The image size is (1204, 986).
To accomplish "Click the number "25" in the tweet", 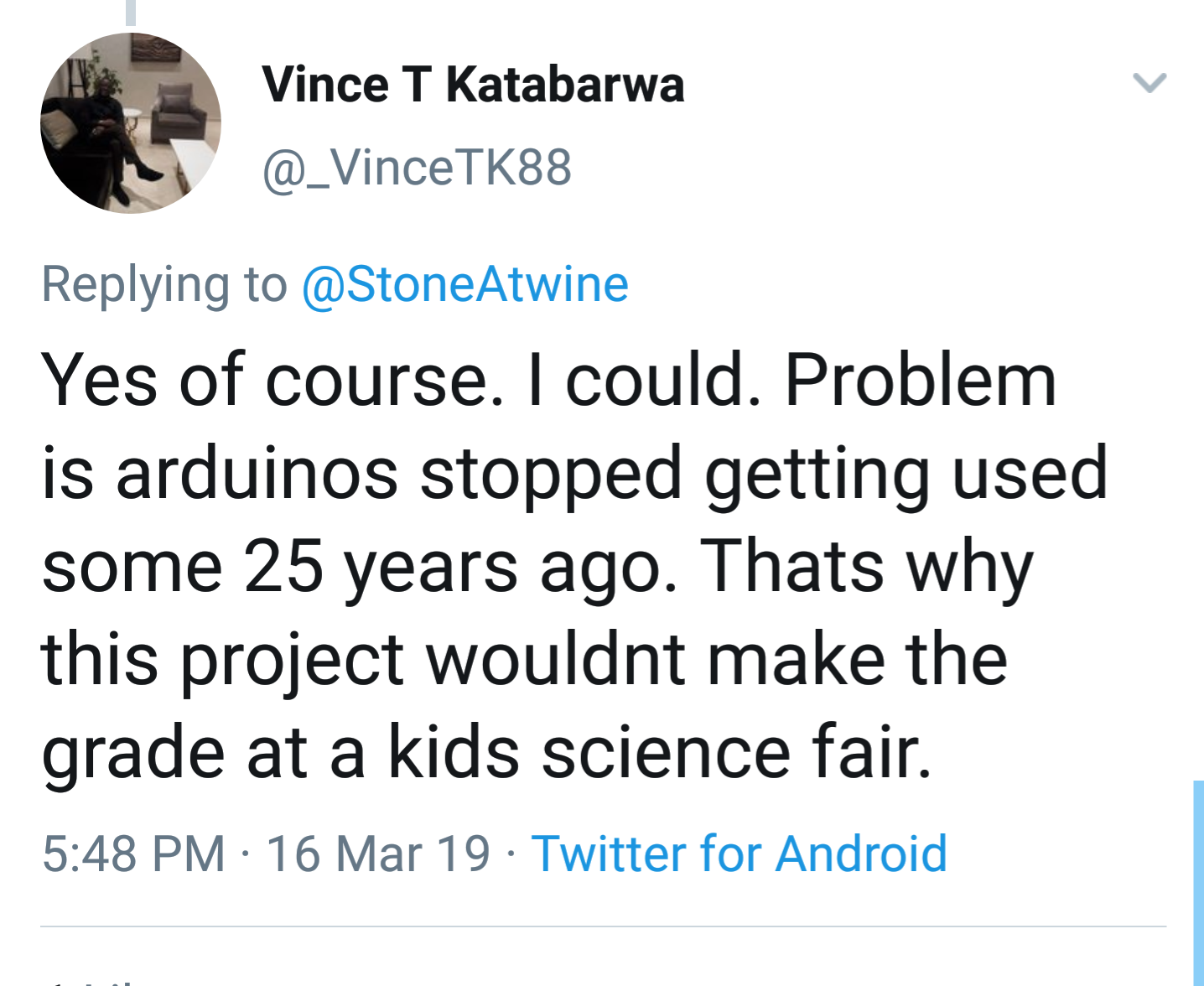I will click(x=283, y=567).
